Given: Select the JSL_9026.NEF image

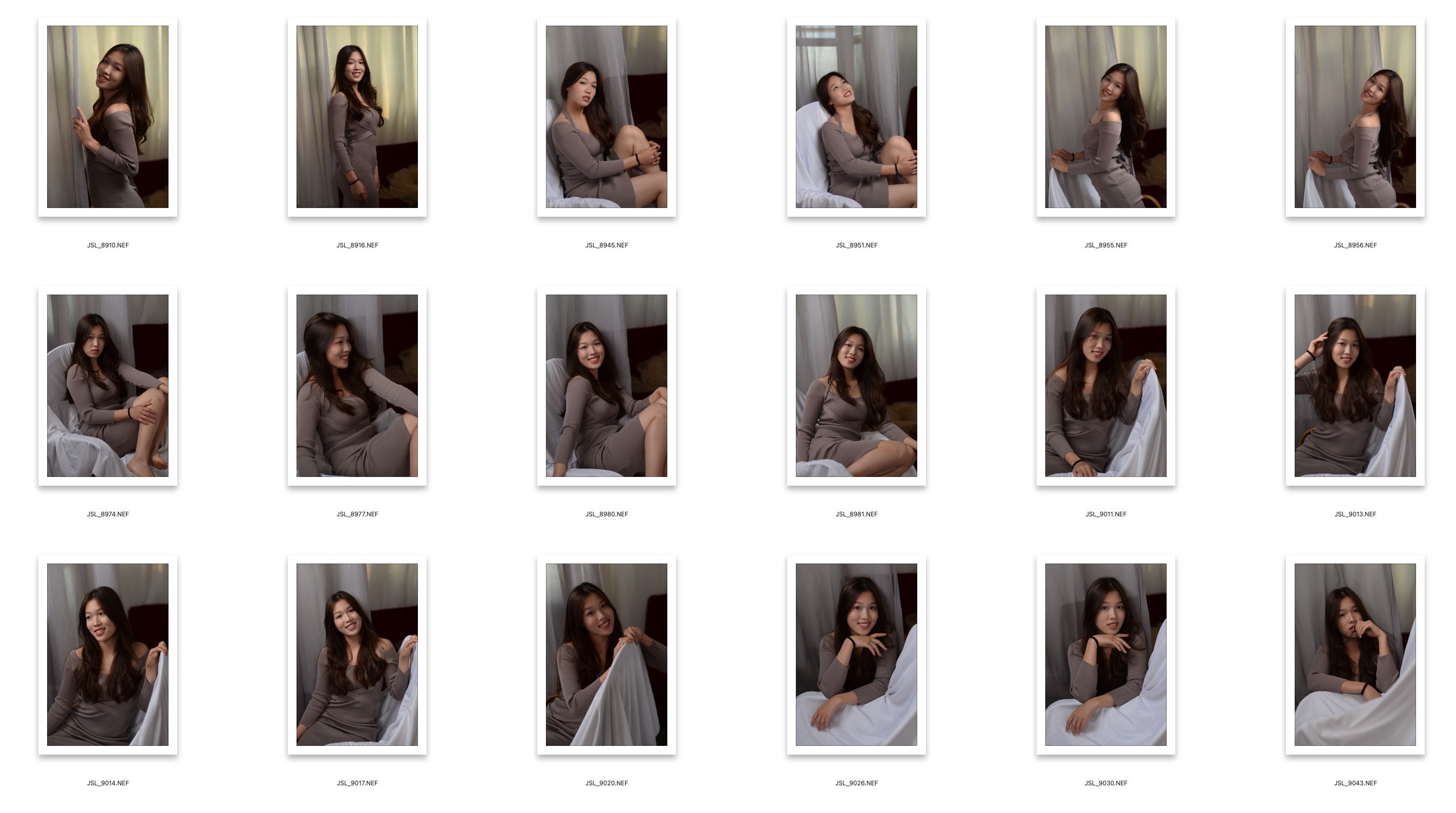Looking at the screenshot, I should coord(856,654).
